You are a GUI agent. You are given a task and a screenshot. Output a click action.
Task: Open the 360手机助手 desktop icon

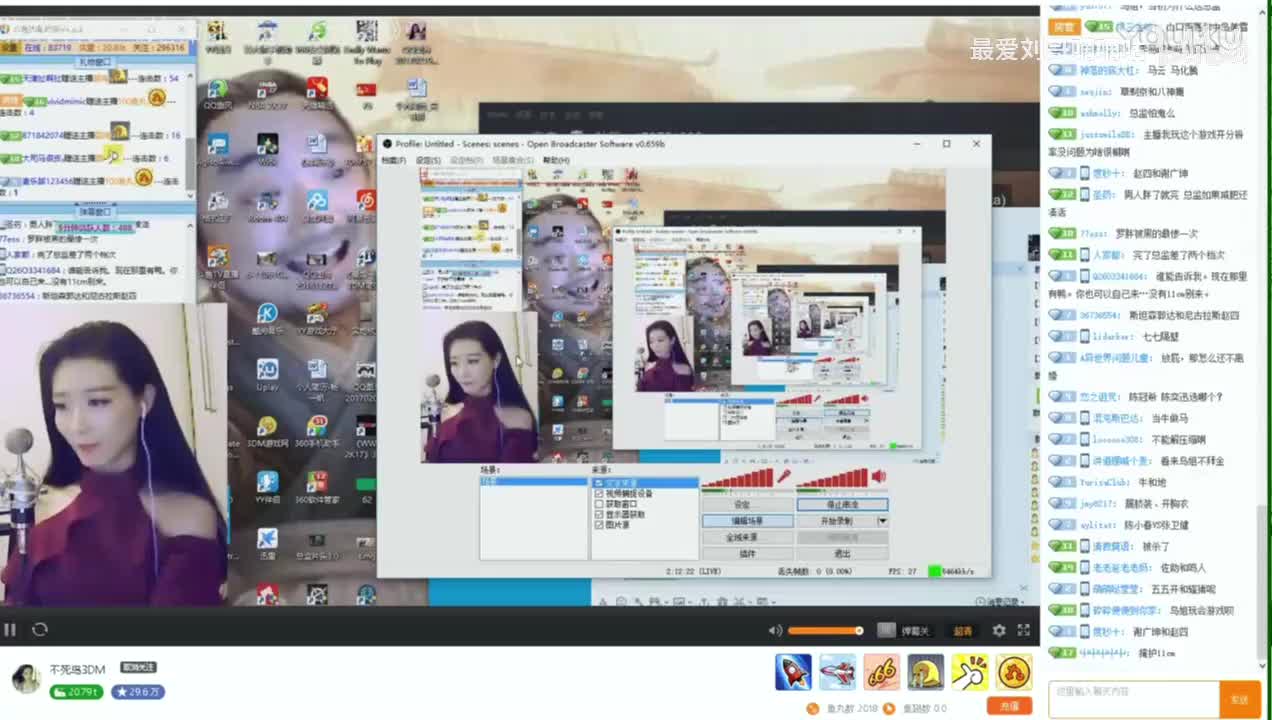317,431
